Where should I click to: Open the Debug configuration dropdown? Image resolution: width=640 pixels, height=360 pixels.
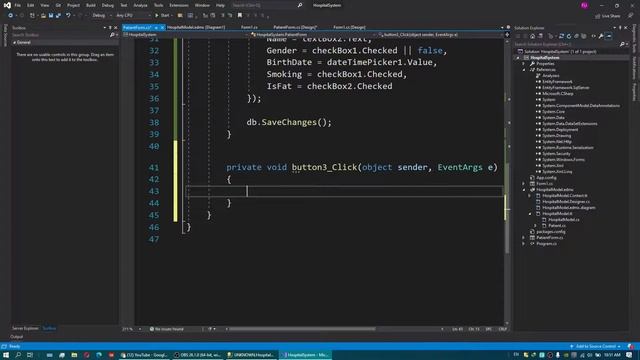click(101, 16)
